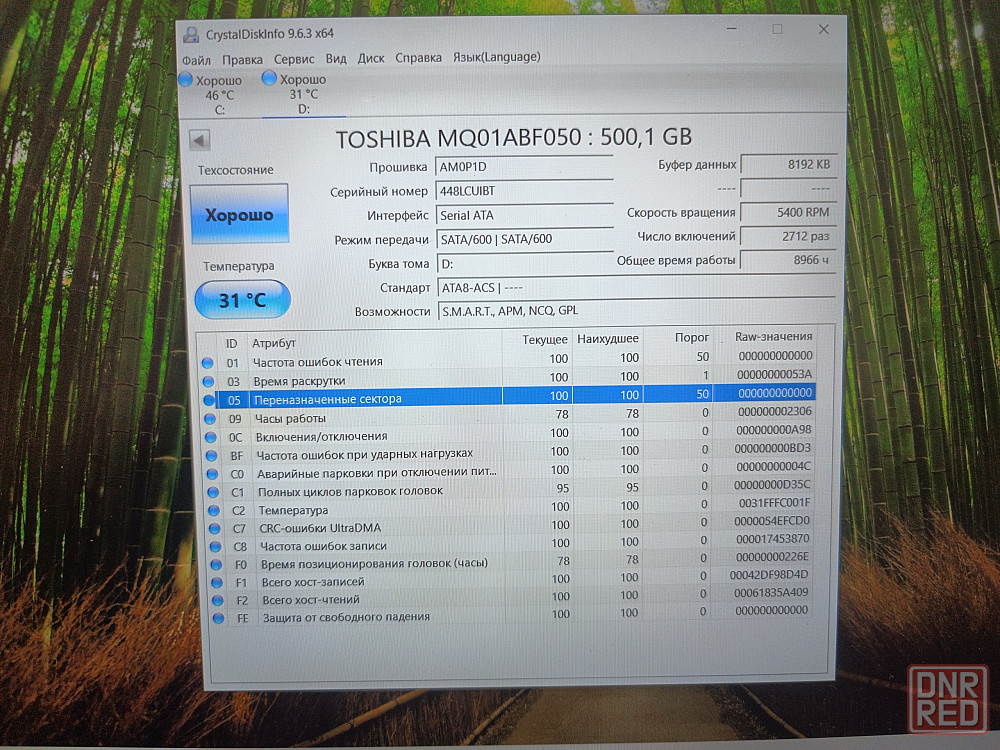Click the rotation speed value 5400 RPM
This screenshot has width=1000, height=750.
point(788,212)
